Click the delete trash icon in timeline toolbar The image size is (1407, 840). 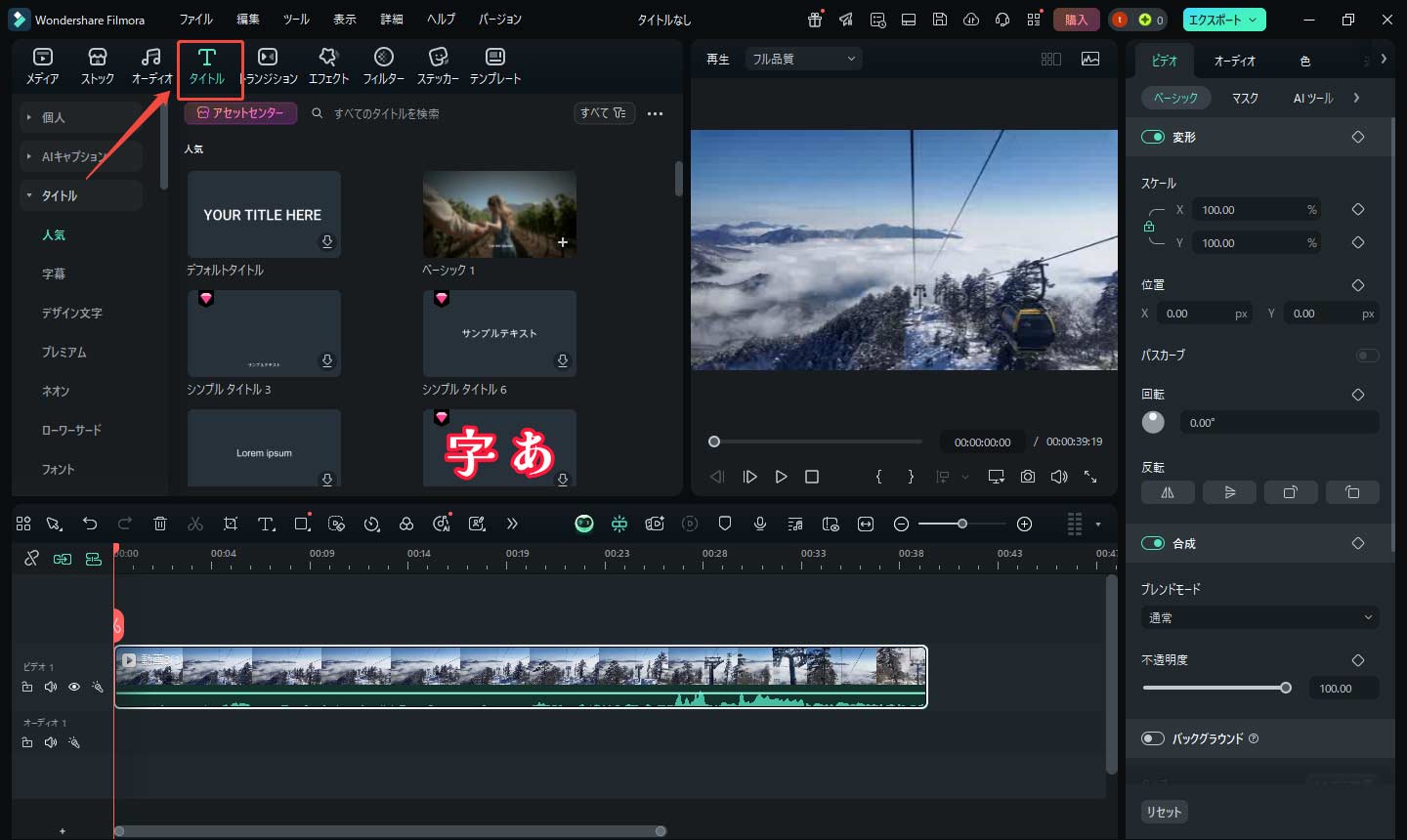click(160, 525)
